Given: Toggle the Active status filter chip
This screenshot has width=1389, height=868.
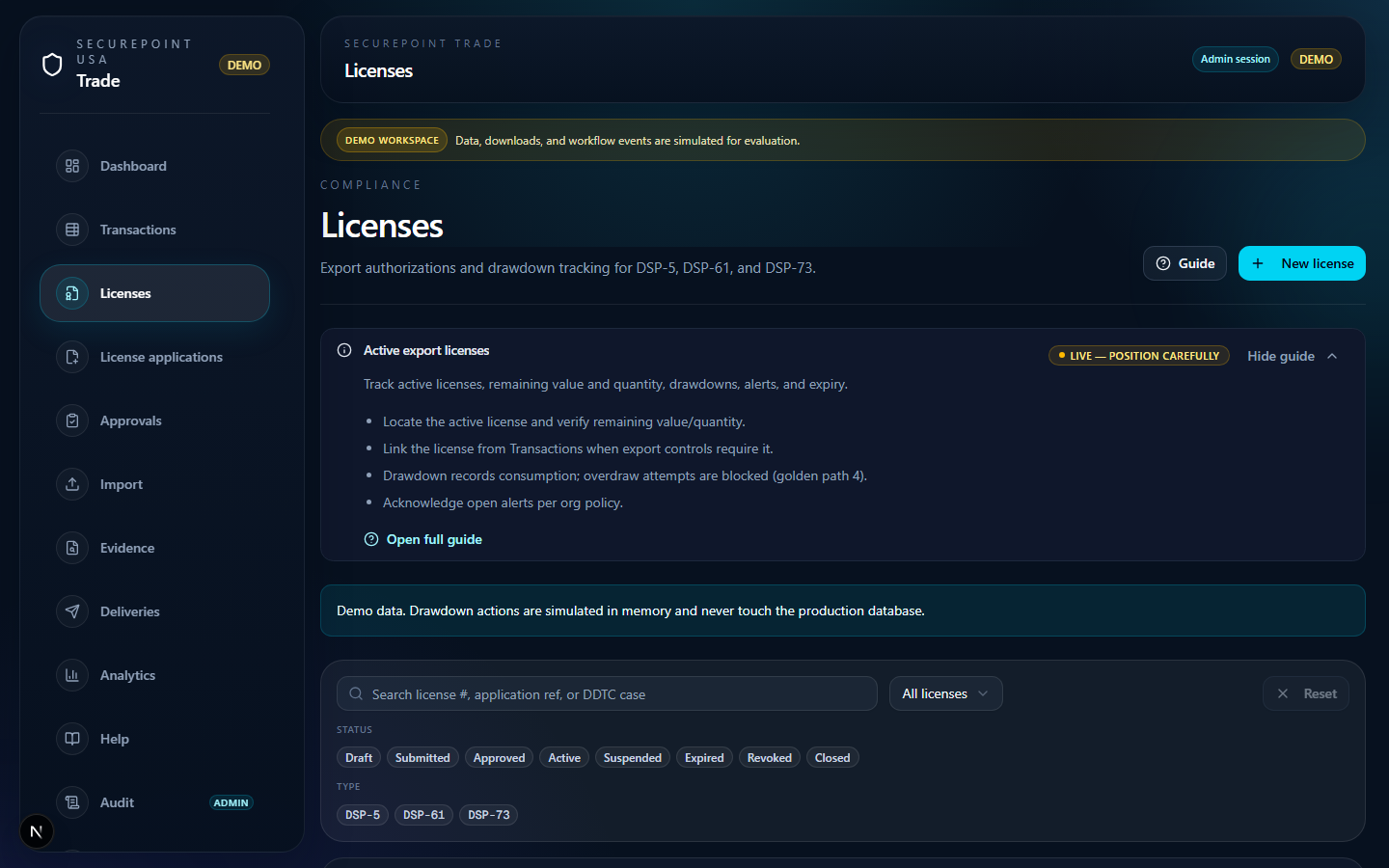Looking at the screenshot, I should coord(564,758).
